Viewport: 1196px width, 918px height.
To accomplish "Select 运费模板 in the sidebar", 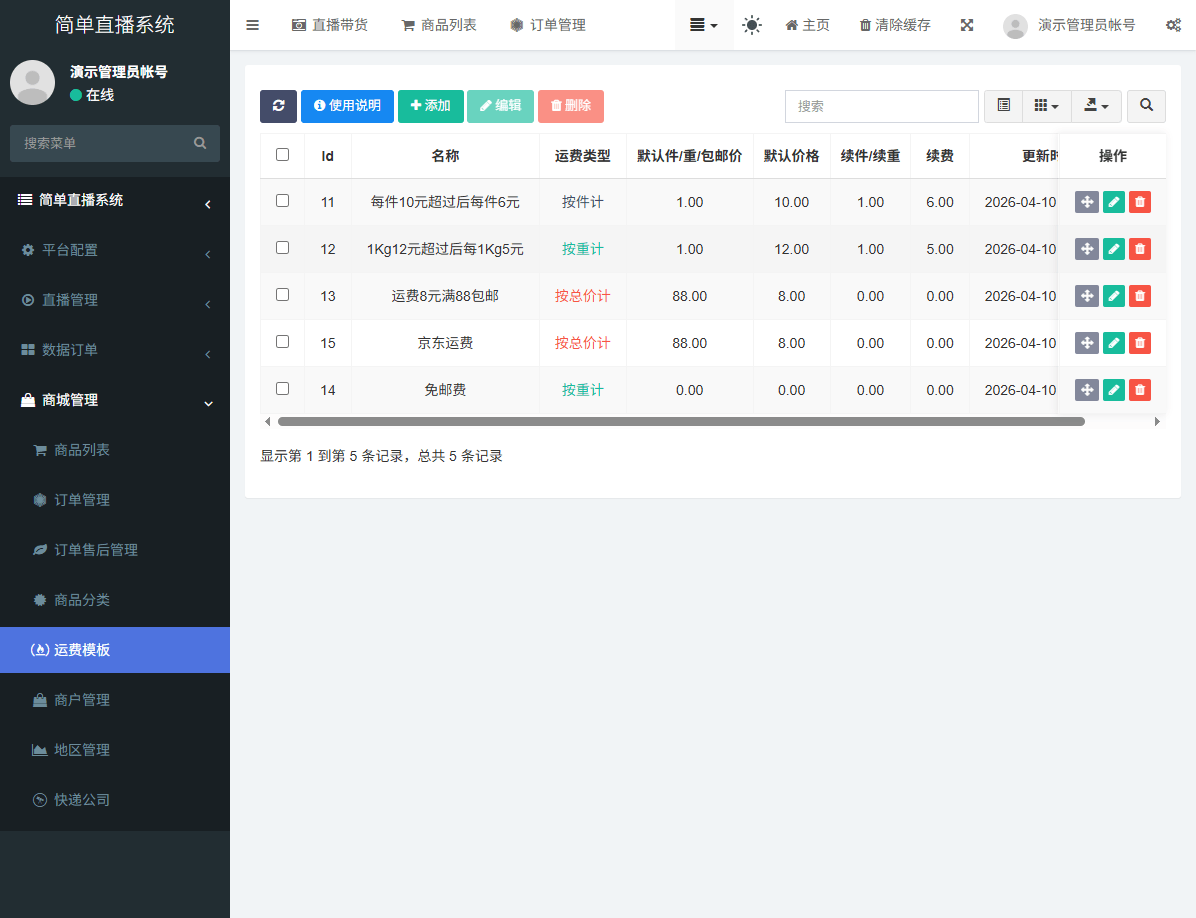I will click(114, 650).
